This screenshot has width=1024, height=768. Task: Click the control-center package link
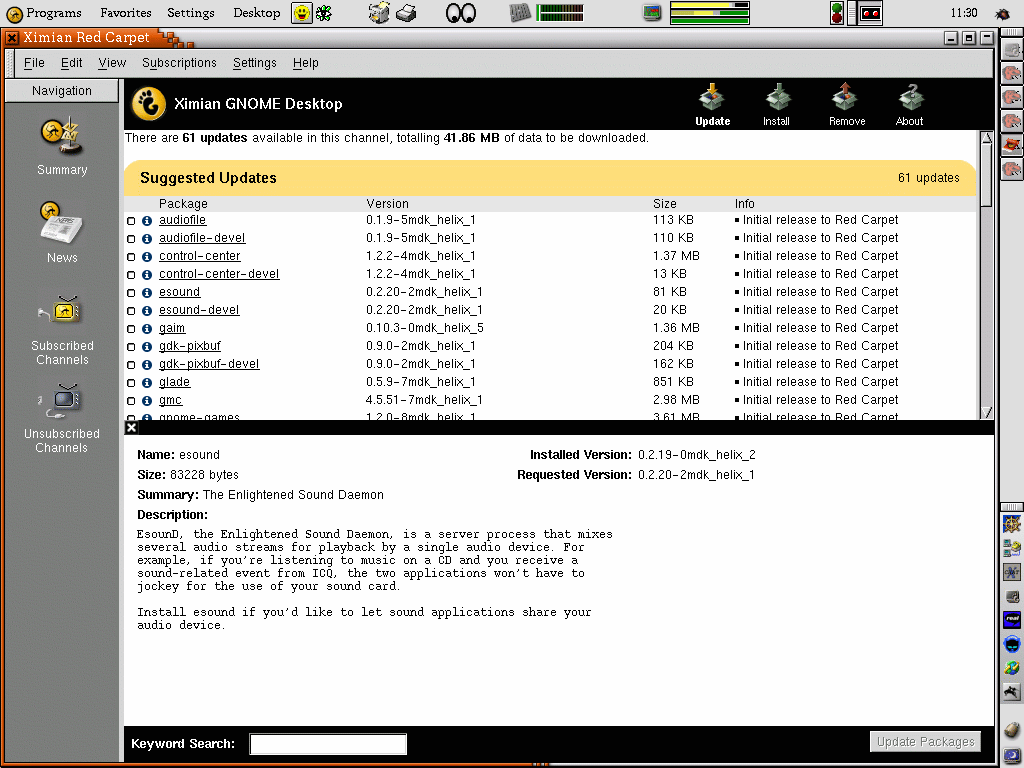pos(199,256)
